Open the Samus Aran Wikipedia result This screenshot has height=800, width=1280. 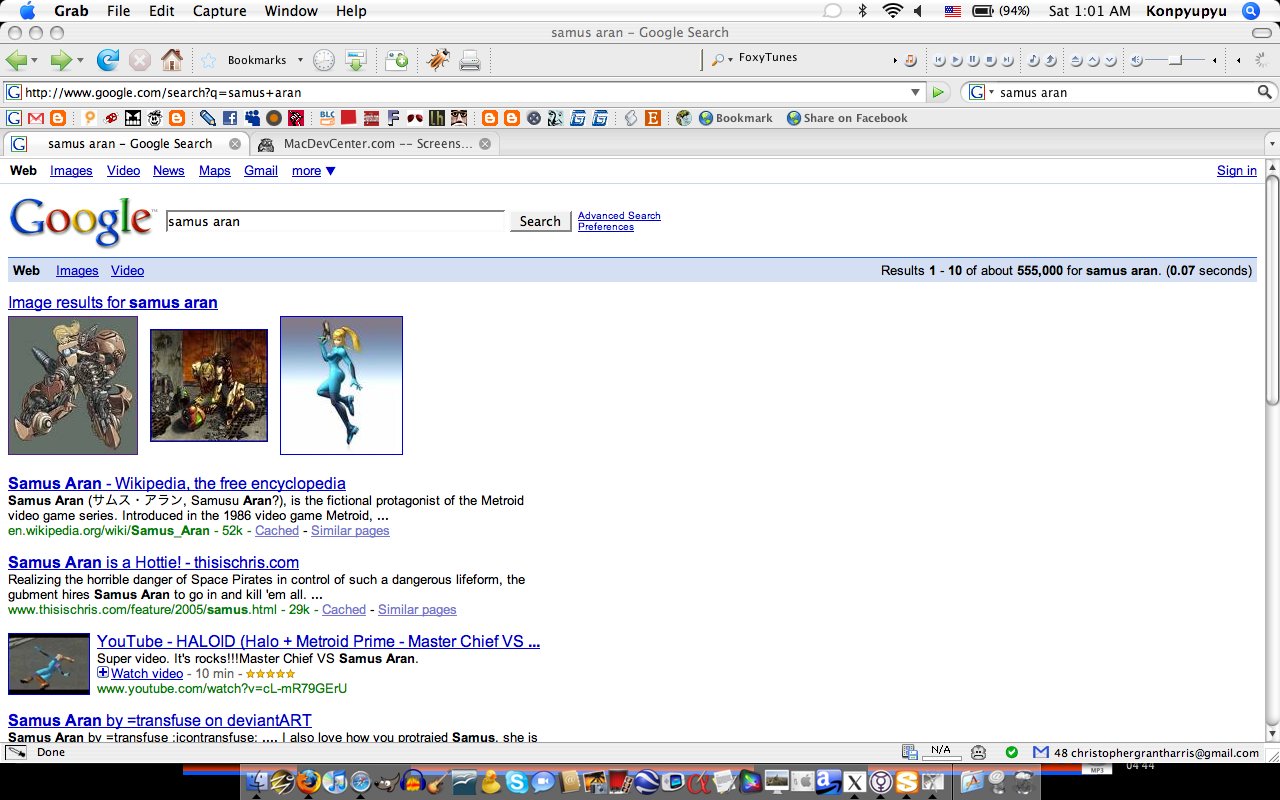[x=177, y=484]
